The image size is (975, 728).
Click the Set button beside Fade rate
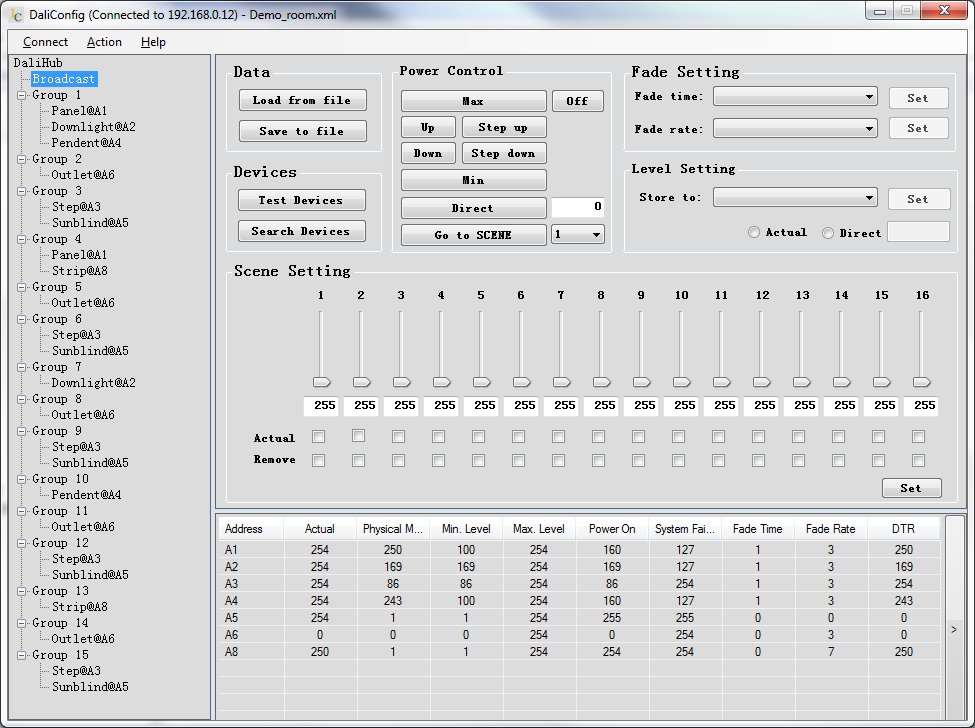click(x=918, y=128)
